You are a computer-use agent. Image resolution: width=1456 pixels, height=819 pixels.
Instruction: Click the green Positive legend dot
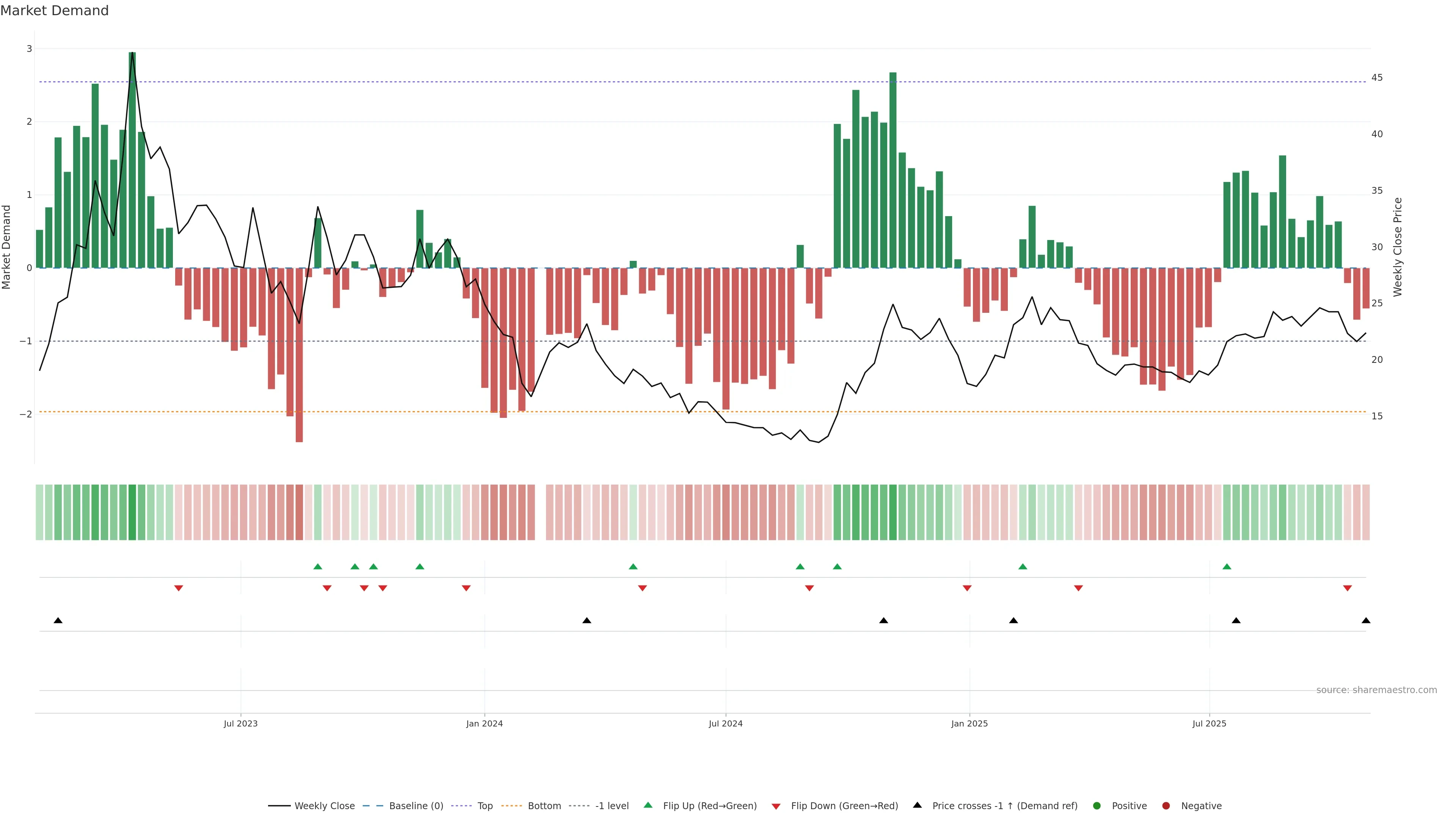[1097, 806]
